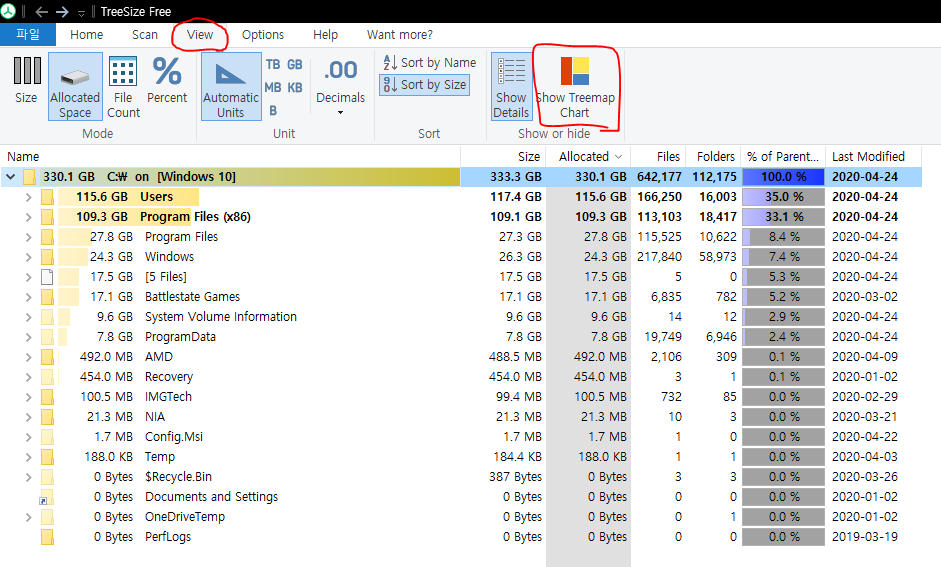This screenshot has width=941, height=567.
Task: Click the Folders column header
Action: tap(714, 157)
